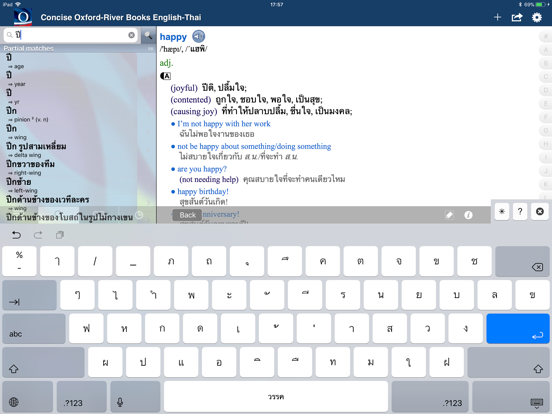Open the share/export icon
Screen dimensions: 552x414
(517, 17)
